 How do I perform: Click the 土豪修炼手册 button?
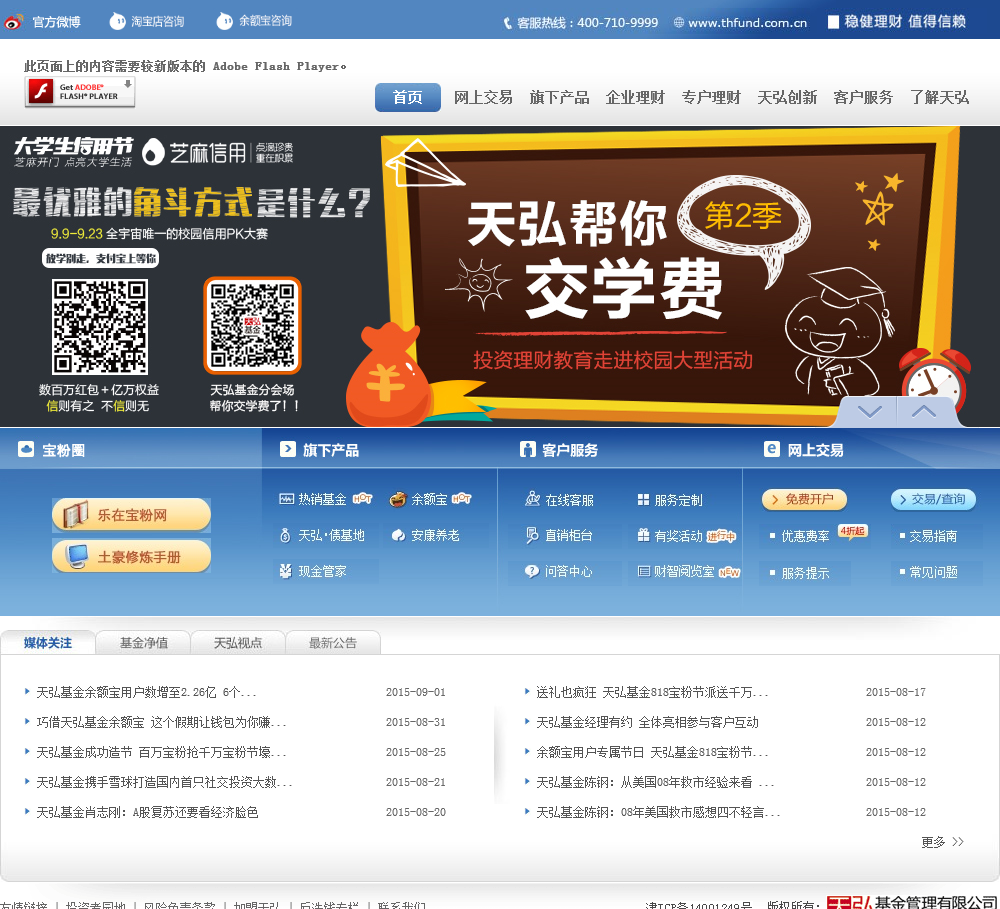tap(131, 556)
